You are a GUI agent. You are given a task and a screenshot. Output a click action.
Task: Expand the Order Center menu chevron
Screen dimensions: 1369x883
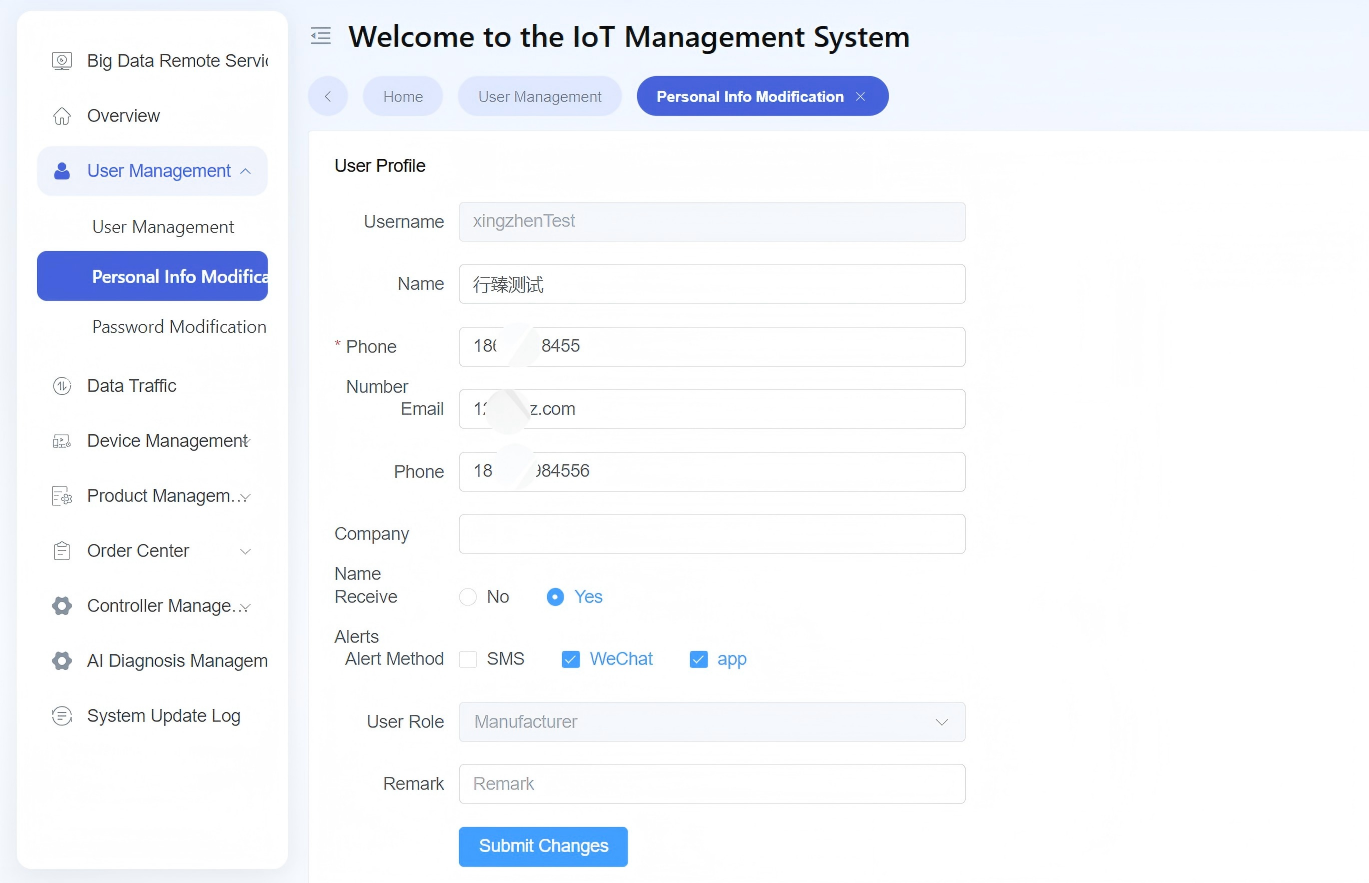[x=246, y=551]
